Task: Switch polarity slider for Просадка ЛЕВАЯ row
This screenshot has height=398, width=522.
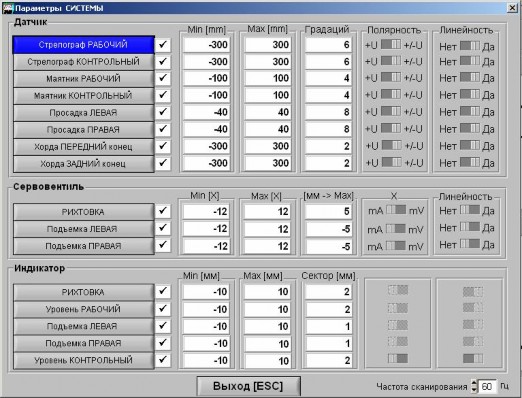Action: (x=391, y=111)
